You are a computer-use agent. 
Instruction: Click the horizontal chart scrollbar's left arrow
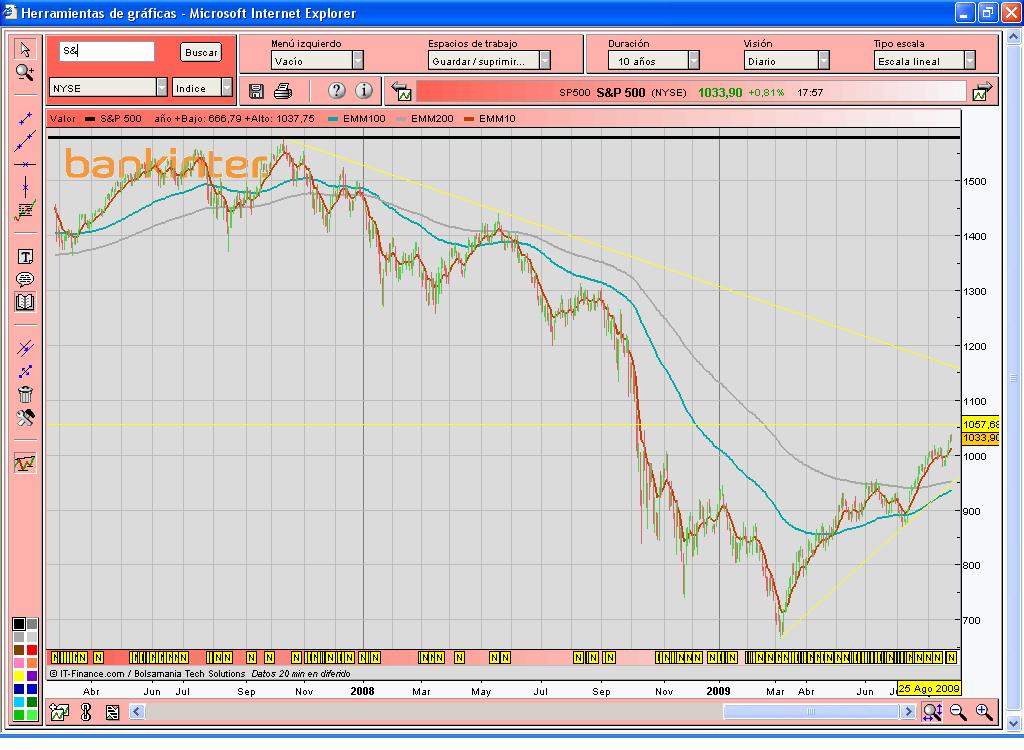(x=138, y=712)
